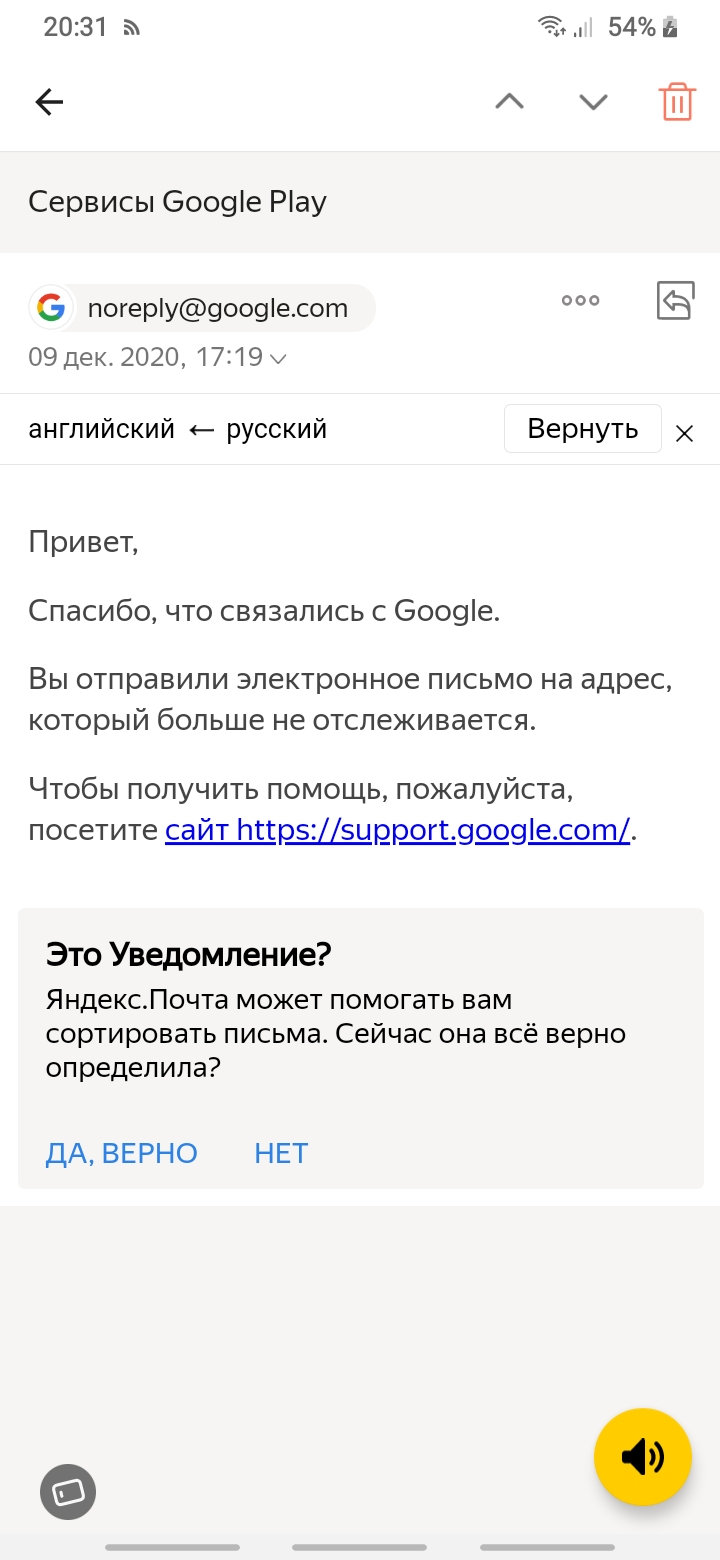The image size is (720, 1560).
Task: Confirm with ДА, ВЕРНО
Action: coord(122,1153)
